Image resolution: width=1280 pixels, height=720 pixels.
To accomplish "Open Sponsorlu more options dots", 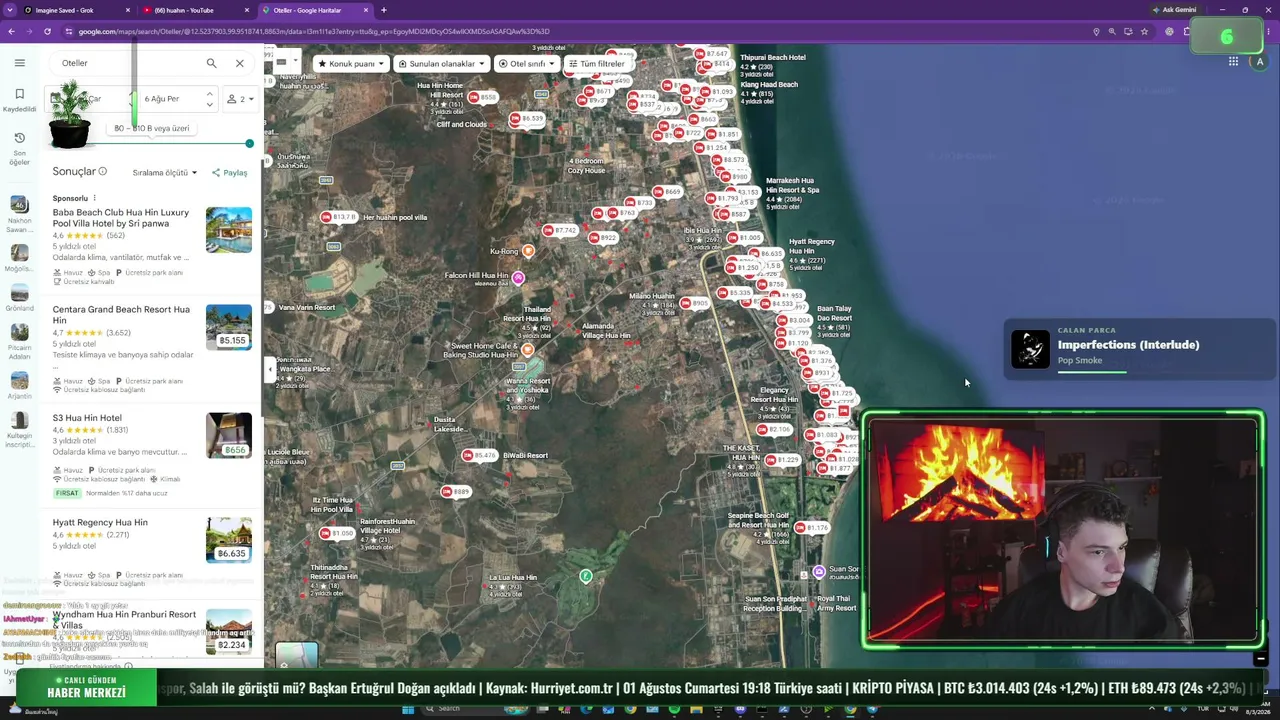I will click(x=94, y=198).
